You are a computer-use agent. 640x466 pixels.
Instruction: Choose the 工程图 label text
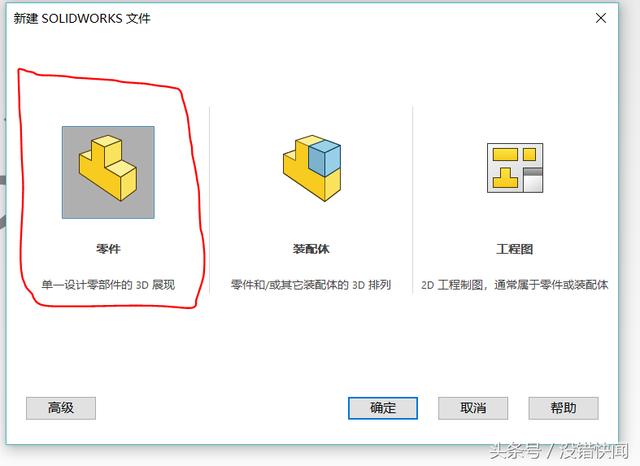[x=515, y=249]
